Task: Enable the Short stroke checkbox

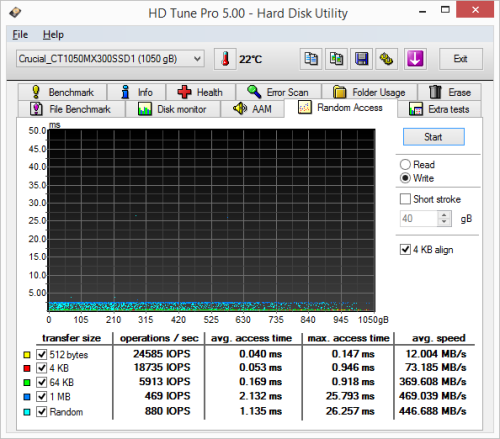Action: coord(405,199)
